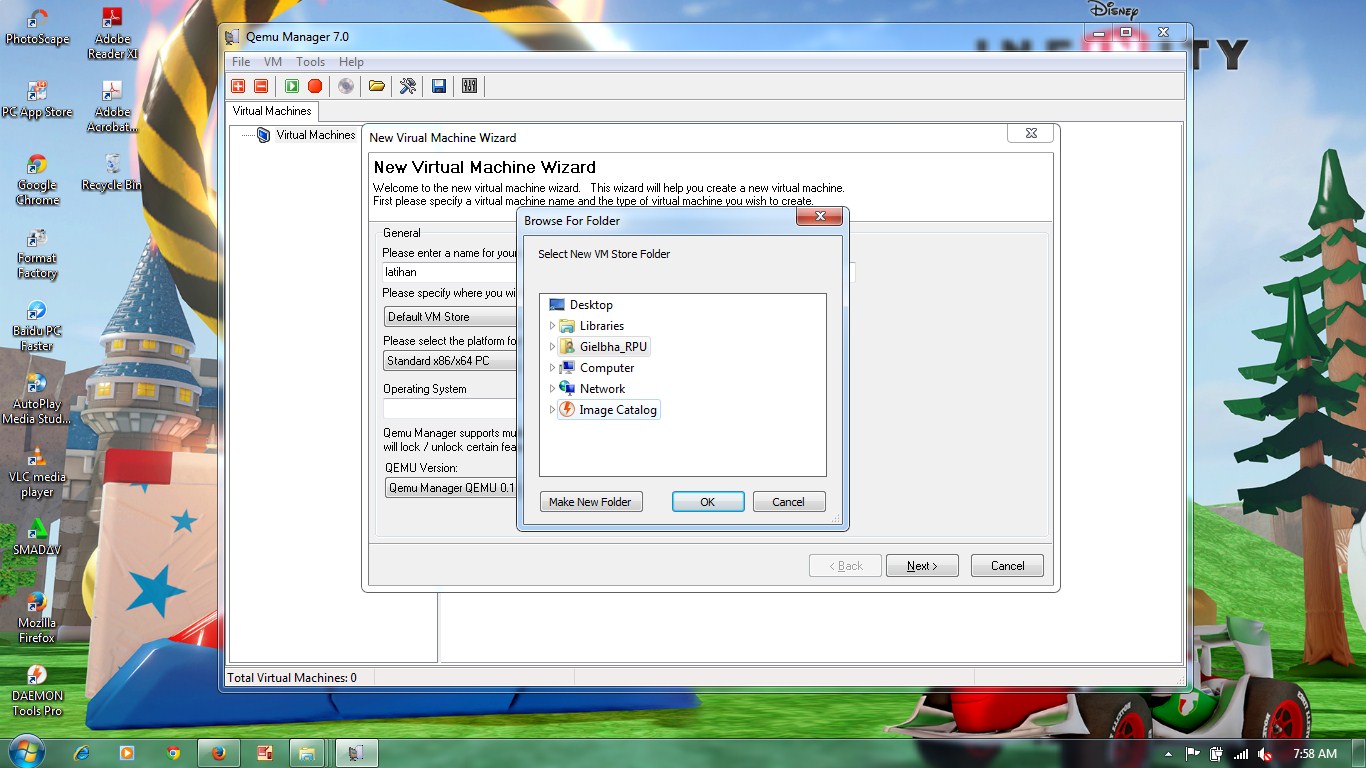Screen dimensions: 1366x768
Task: Cancel the New Virtual Machine Wizard
Action: (x=1007, y=566)
